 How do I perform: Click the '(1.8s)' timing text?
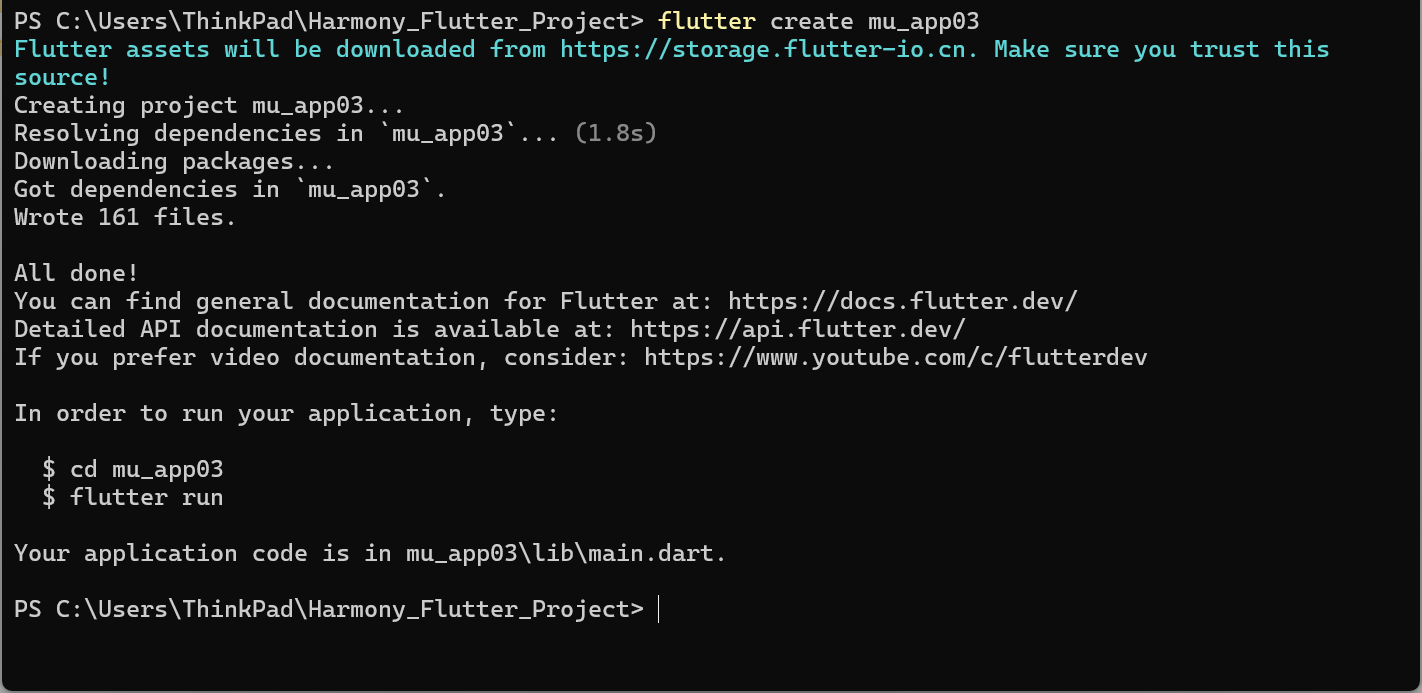[x=616, y=133]
